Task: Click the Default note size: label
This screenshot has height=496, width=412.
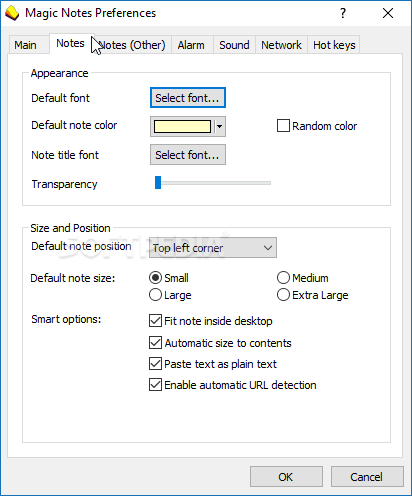Action: pos(73,278)
